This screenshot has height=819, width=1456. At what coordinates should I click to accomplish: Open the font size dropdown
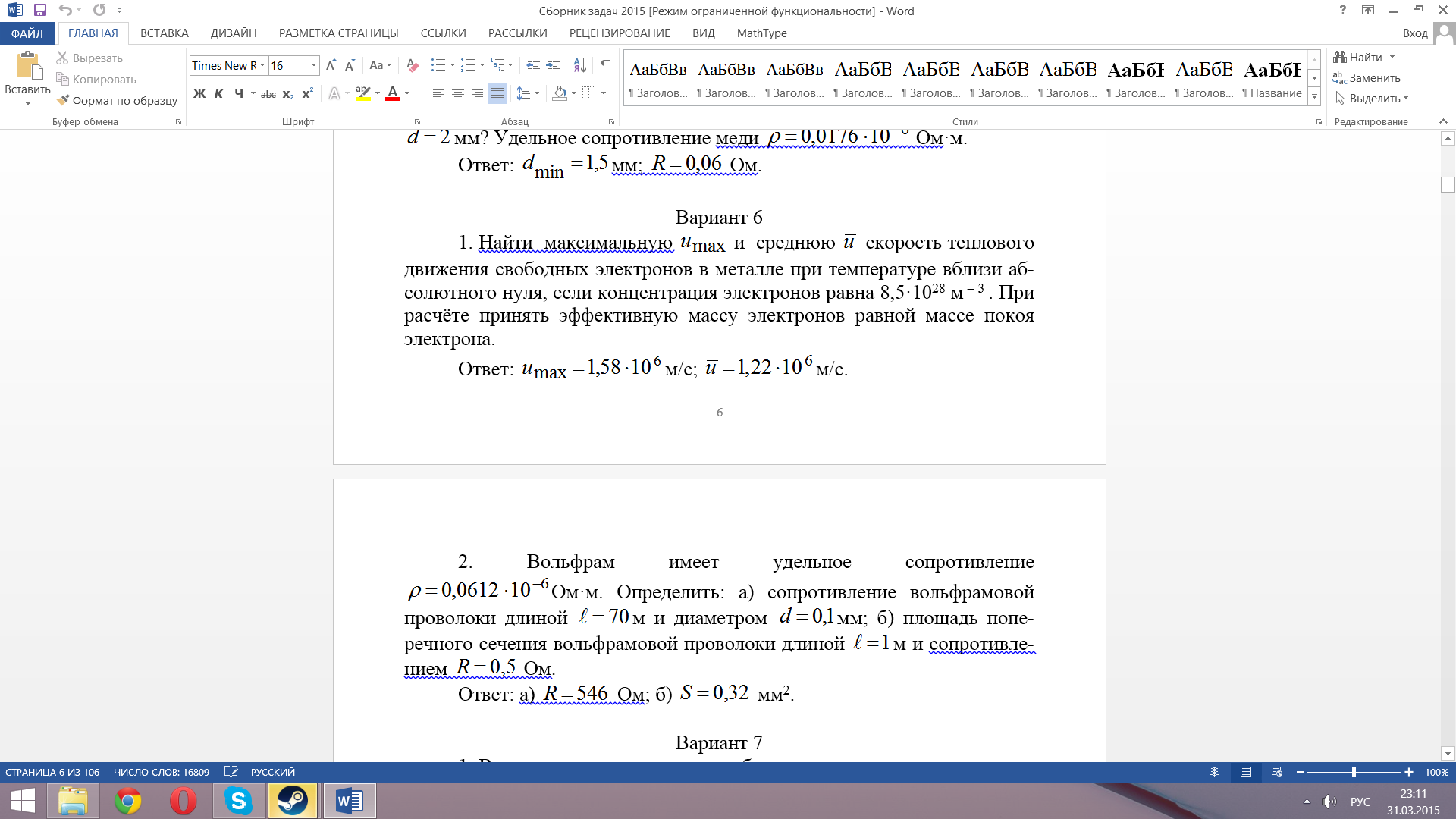[313, 66]
